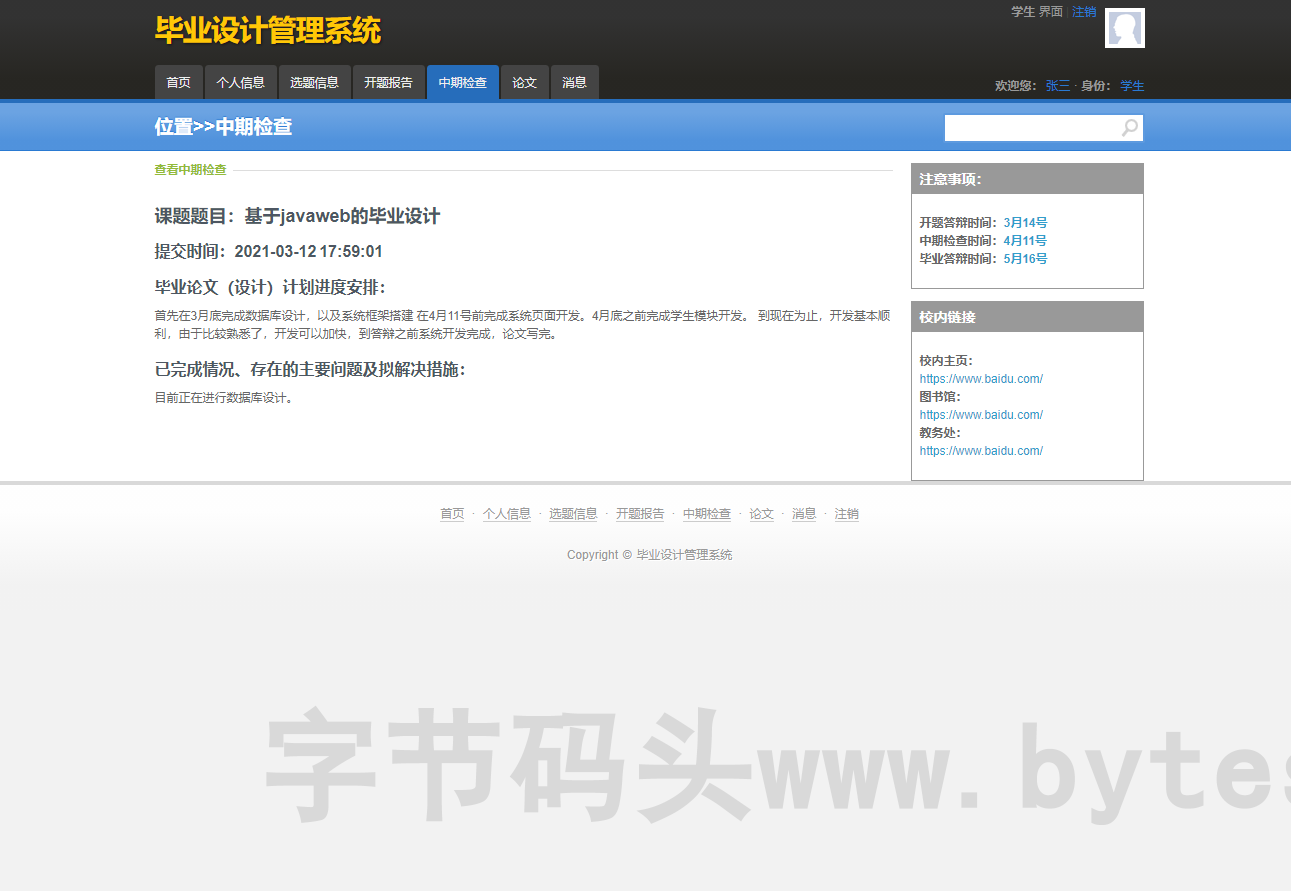Click the 学生 identity link

tap(1132, 86)
